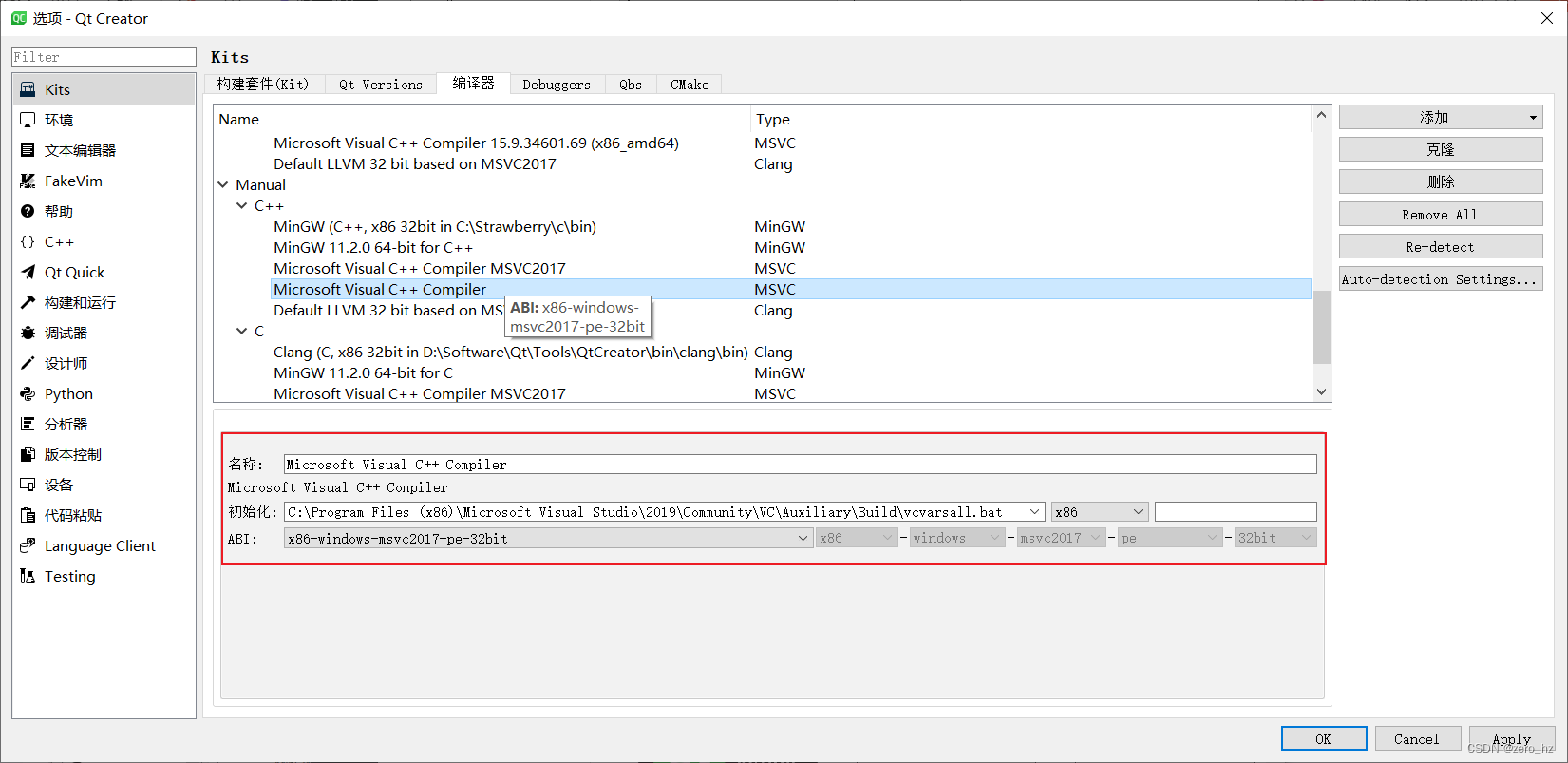
Task: Collapse the Manual tree group
Action: point(223,184)
